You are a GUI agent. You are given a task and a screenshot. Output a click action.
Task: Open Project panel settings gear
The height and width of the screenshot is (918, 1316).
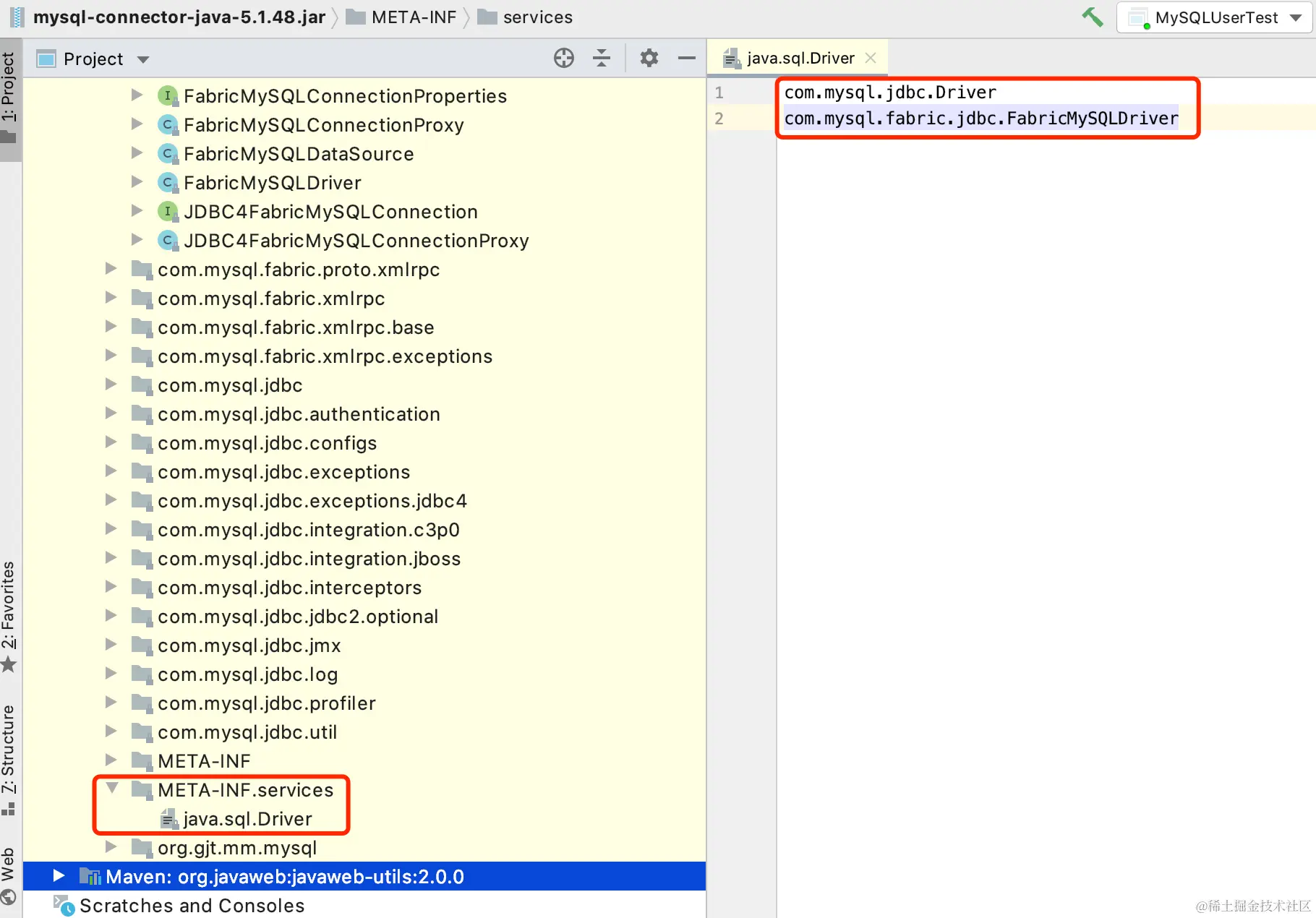click(x=649, y=58)
